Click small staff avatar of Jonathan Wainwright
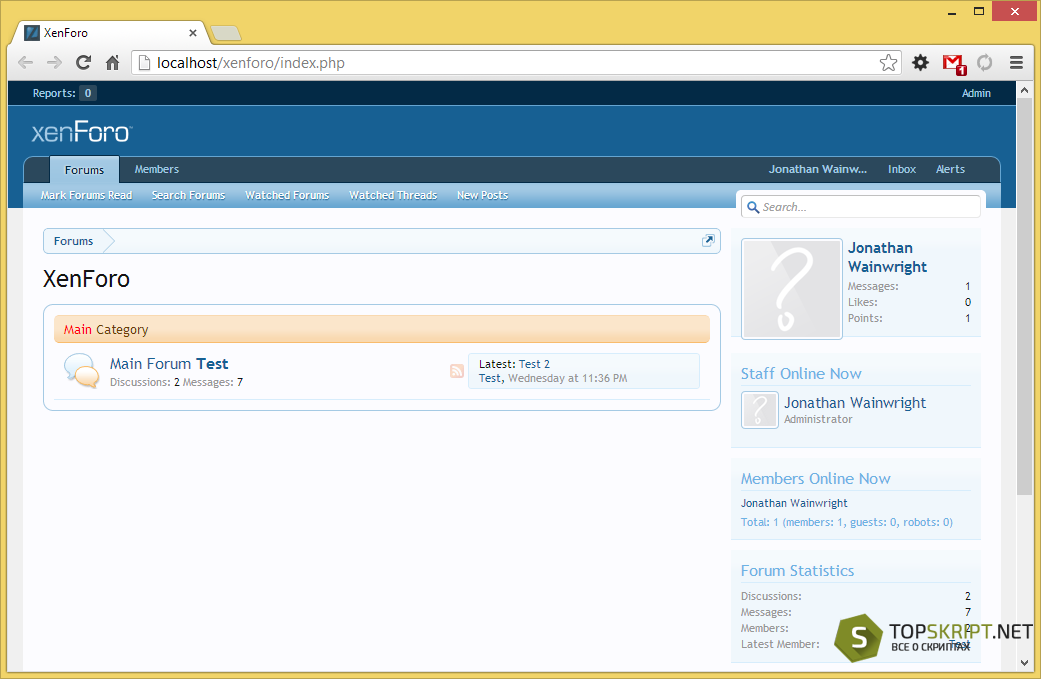The image size is (1041, 679). [x=760, y=410]
